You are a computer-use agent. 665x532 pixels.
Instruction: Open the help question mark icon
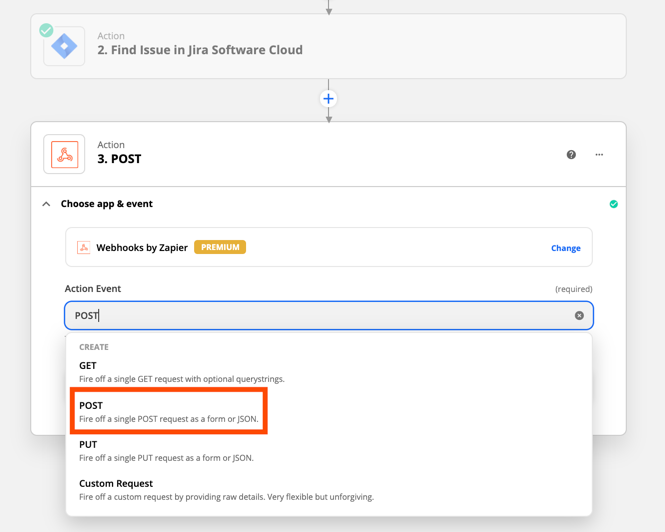click(571, 154)
